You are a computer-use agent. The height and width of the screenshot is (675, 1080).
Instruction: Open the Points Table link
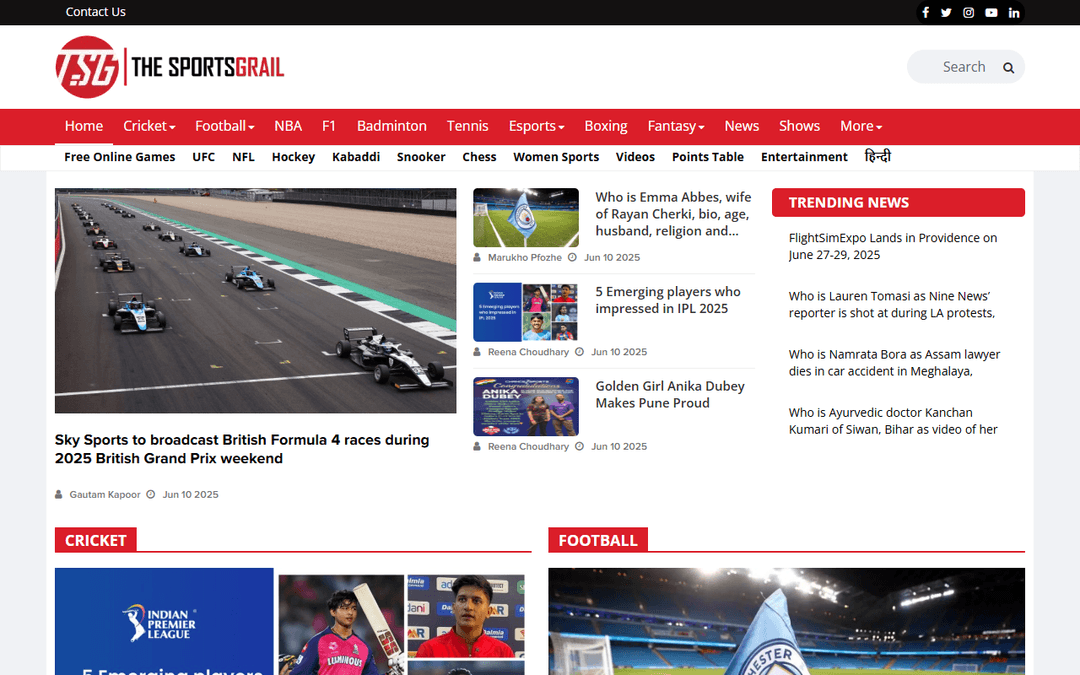(708, 157)
